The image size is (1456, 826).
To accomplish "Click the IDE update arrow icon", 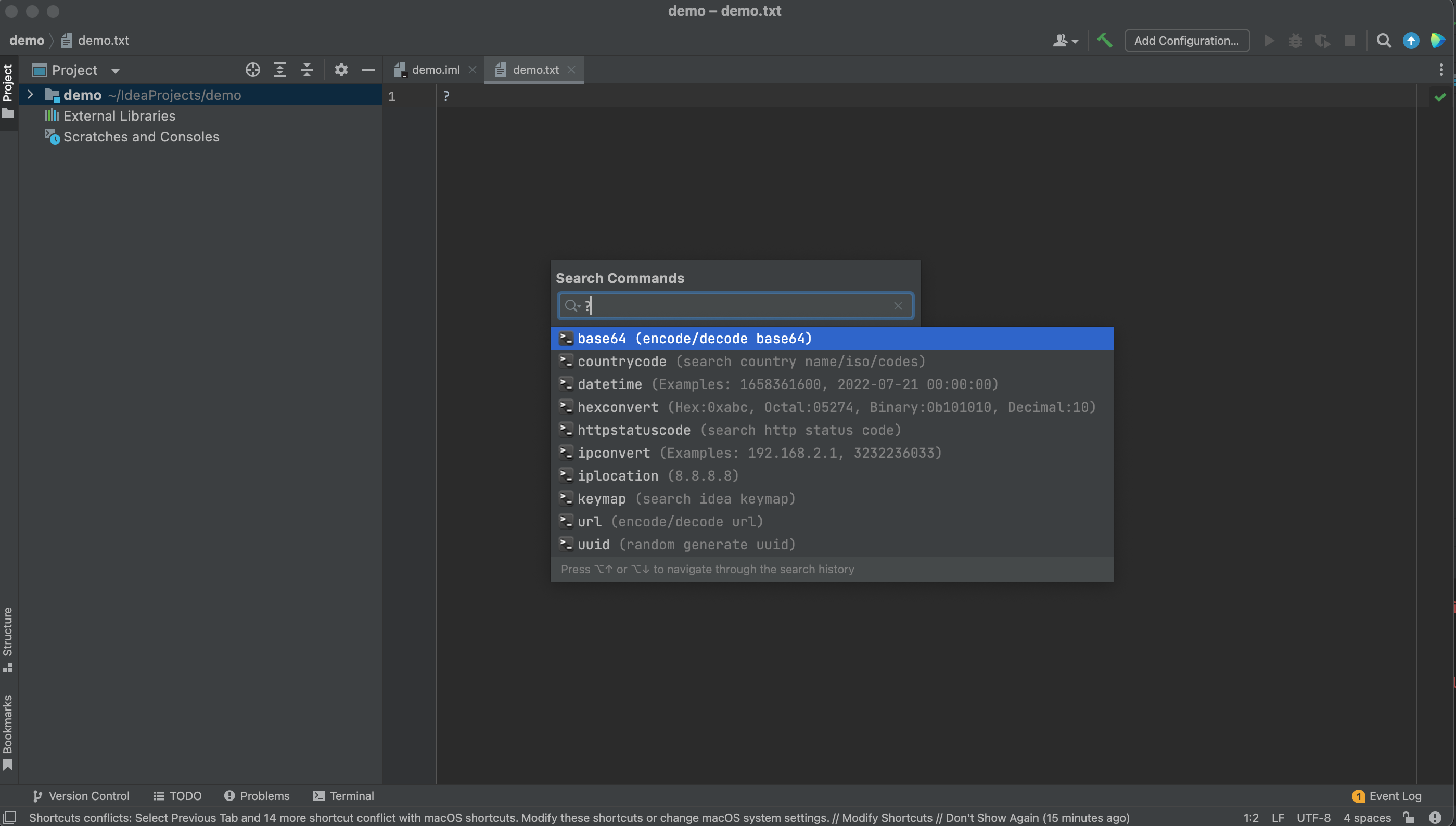I will (1411, 40).
